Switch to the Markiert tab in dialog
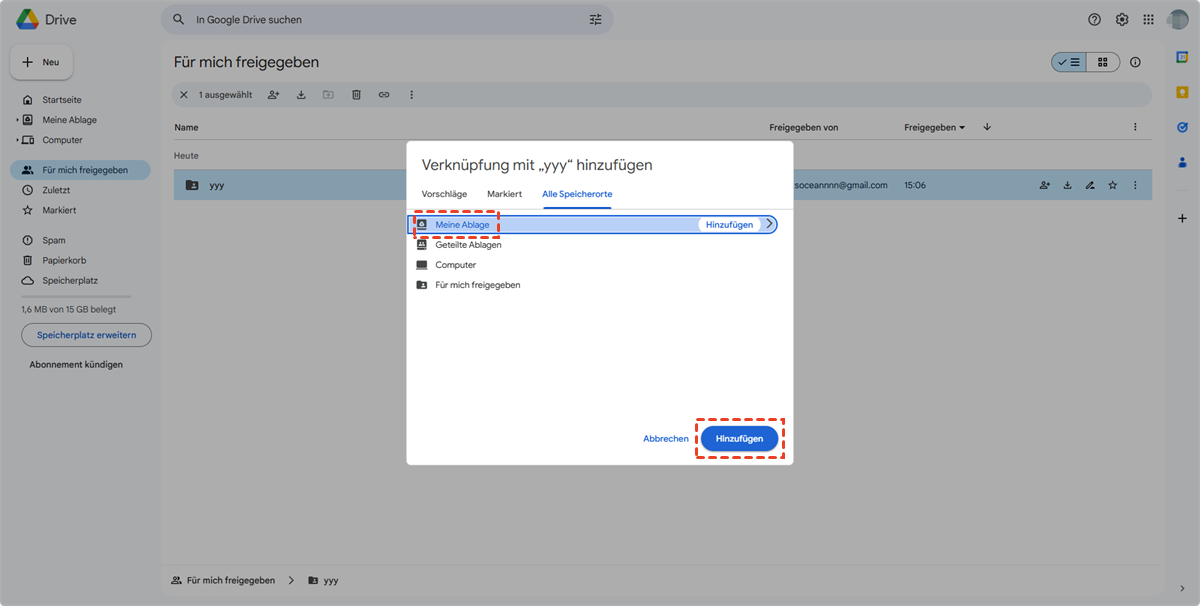 504,193
